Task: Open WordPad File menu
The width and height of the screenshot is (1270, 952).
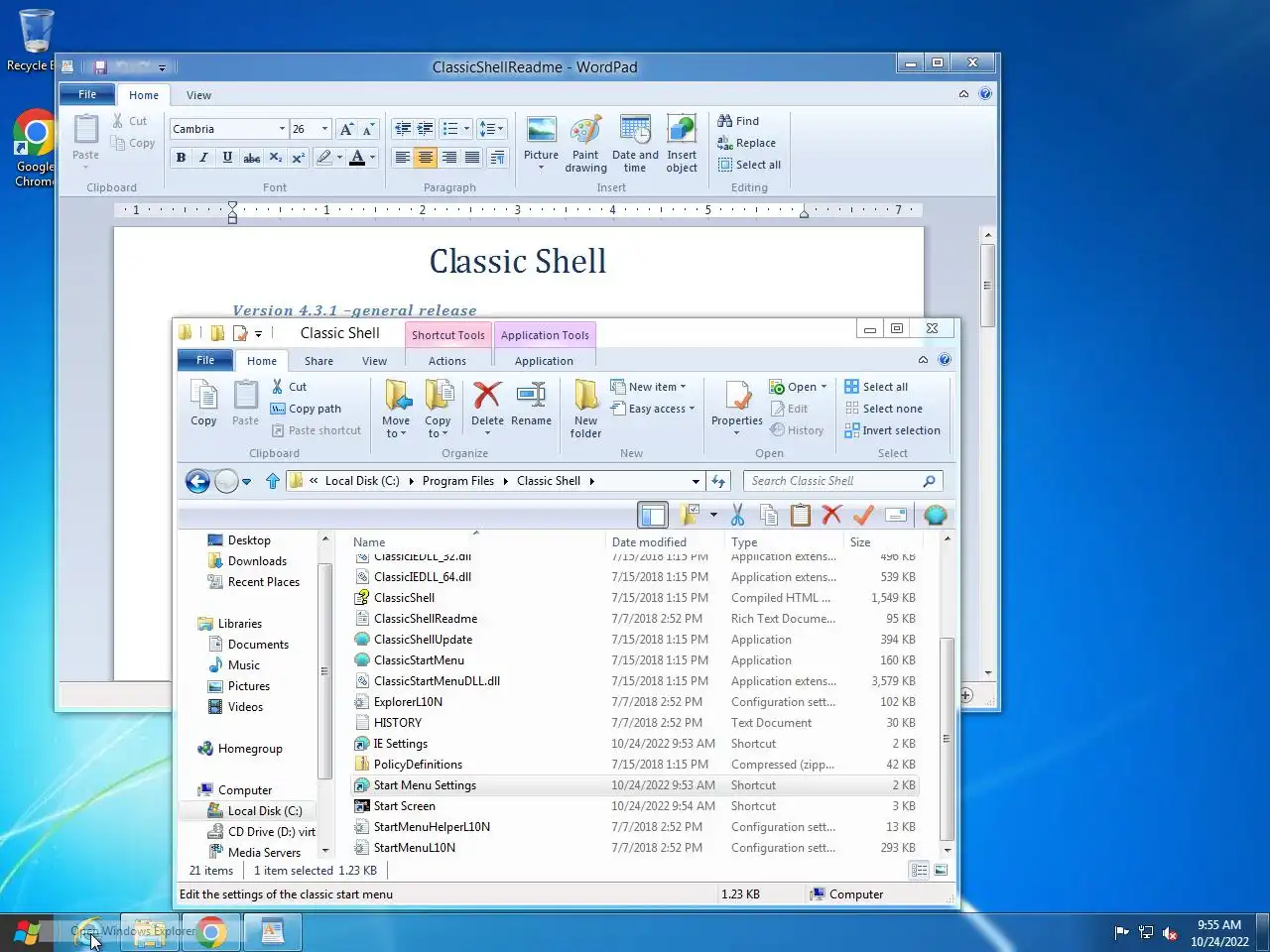Action: [x=87, y=95]
